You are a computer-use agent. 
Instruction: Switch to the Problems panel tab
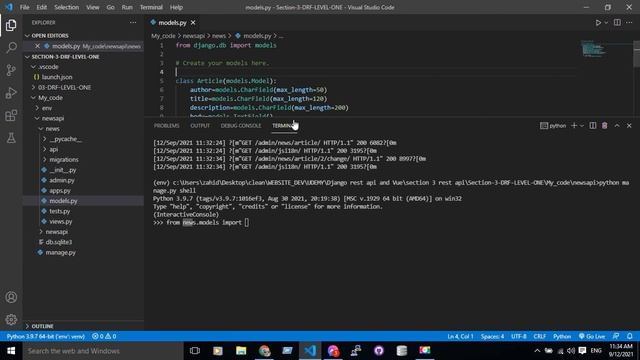(x=167, y=126)
